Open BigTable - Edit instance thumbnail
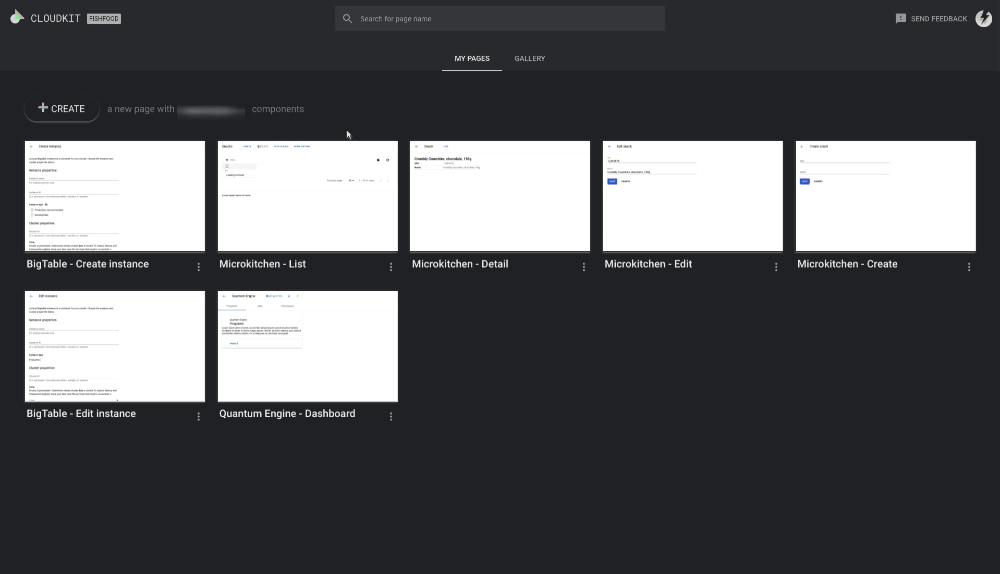The height and width of the screenshot is (574, 1000). tap(115, 346)
